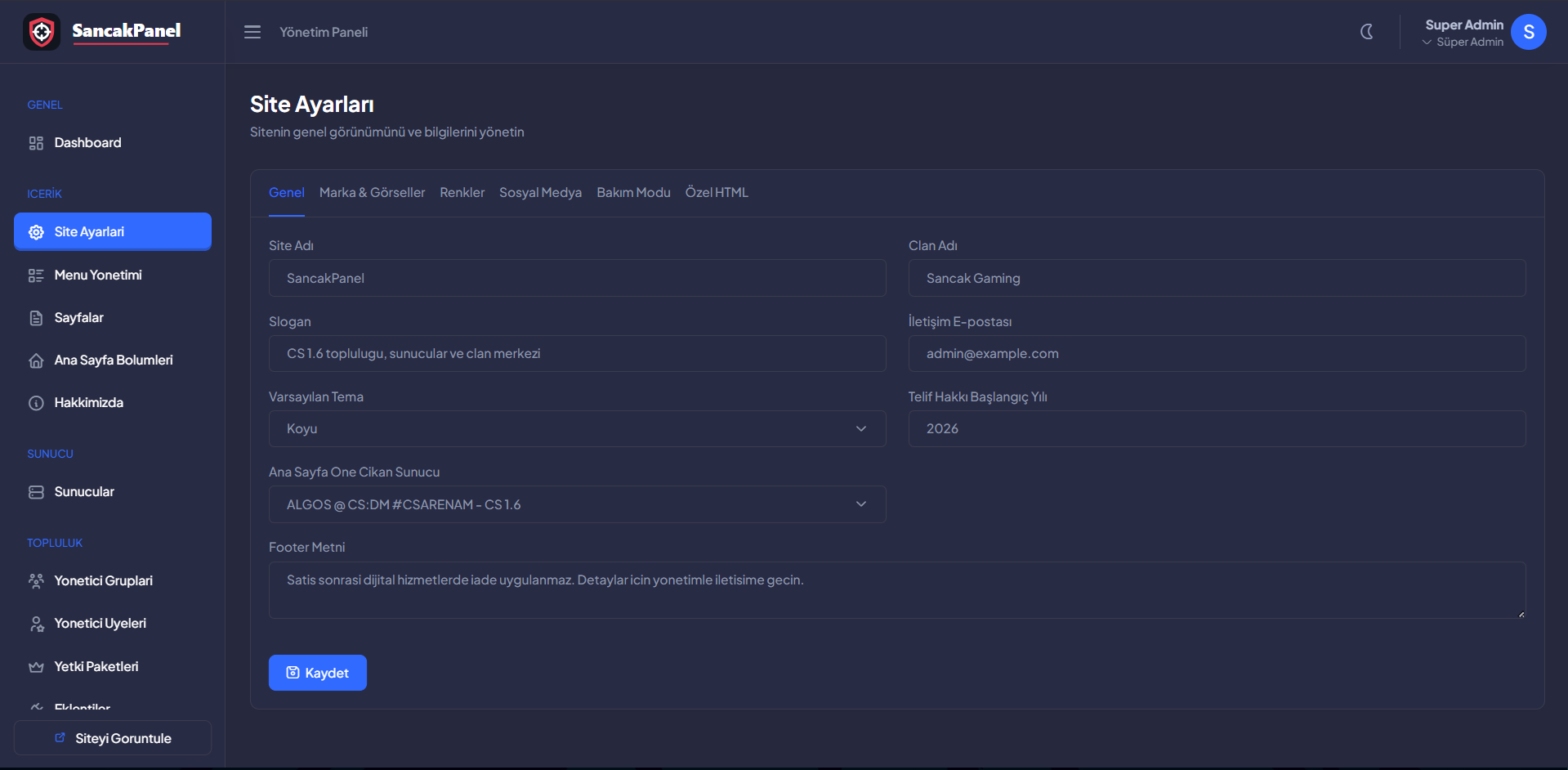This screenshot has width=1568, height=770.
Task: Open Sayfalar document icon
Action: point(36,318)
